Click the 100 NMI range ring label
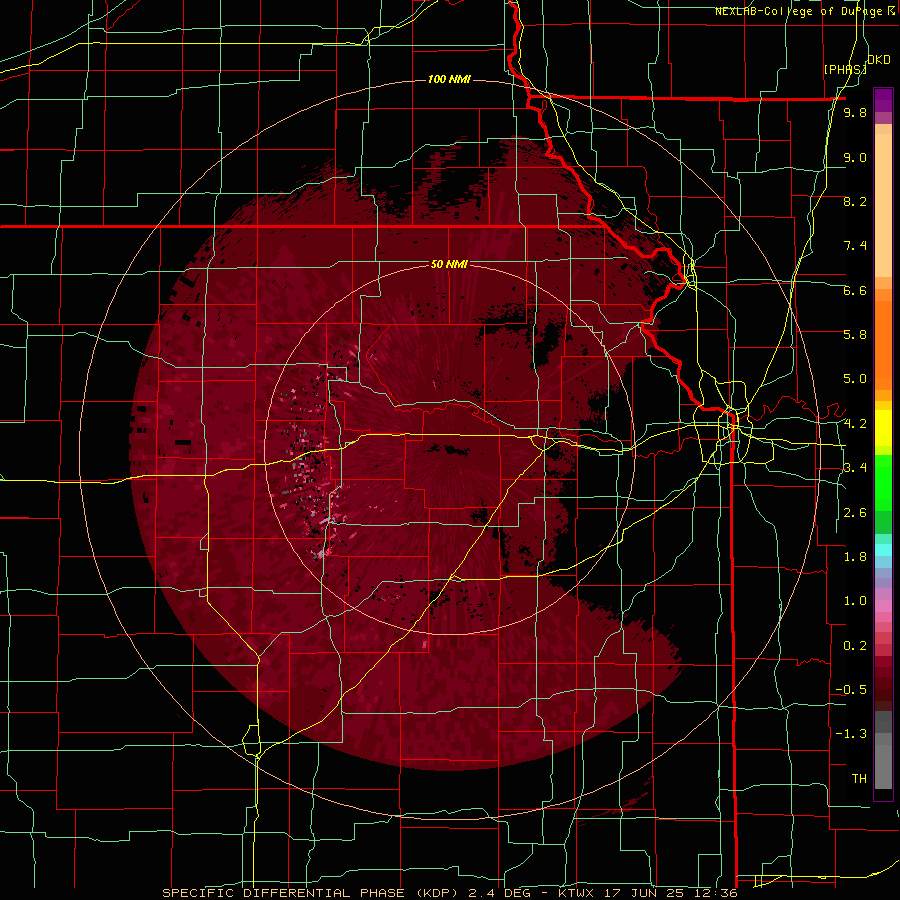Image resolution: width=900 pixels, height=900 pixels. (x=449, y=79)
